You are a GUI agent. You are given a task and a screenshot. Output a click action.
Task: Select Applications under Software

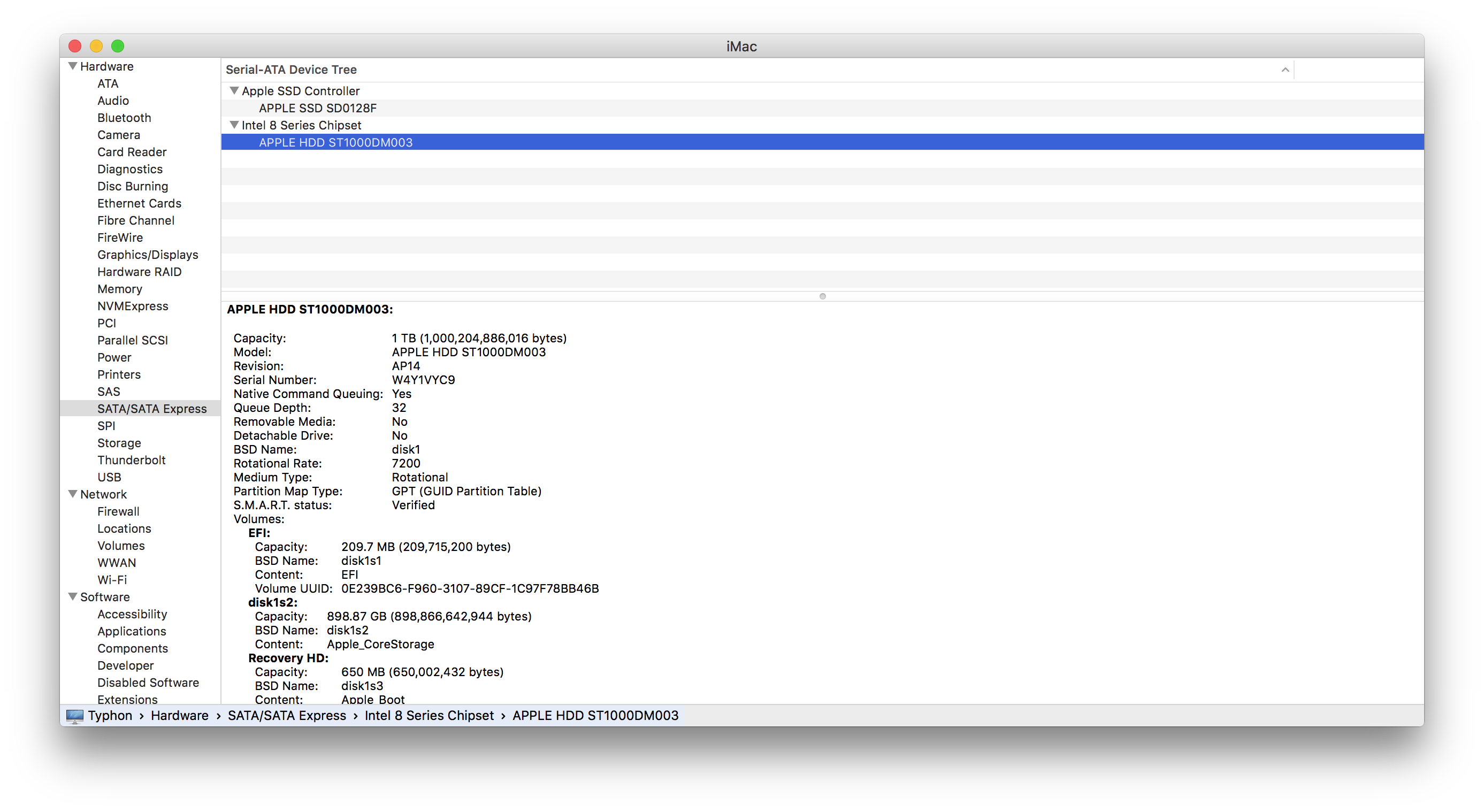click(x=132, y=631)
